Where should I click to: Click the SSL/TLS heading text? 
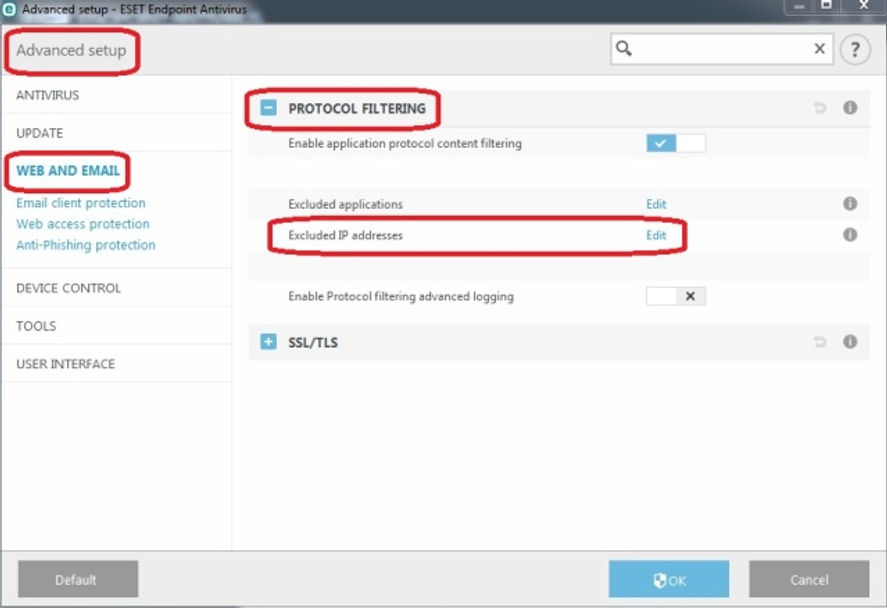point(313,342)
